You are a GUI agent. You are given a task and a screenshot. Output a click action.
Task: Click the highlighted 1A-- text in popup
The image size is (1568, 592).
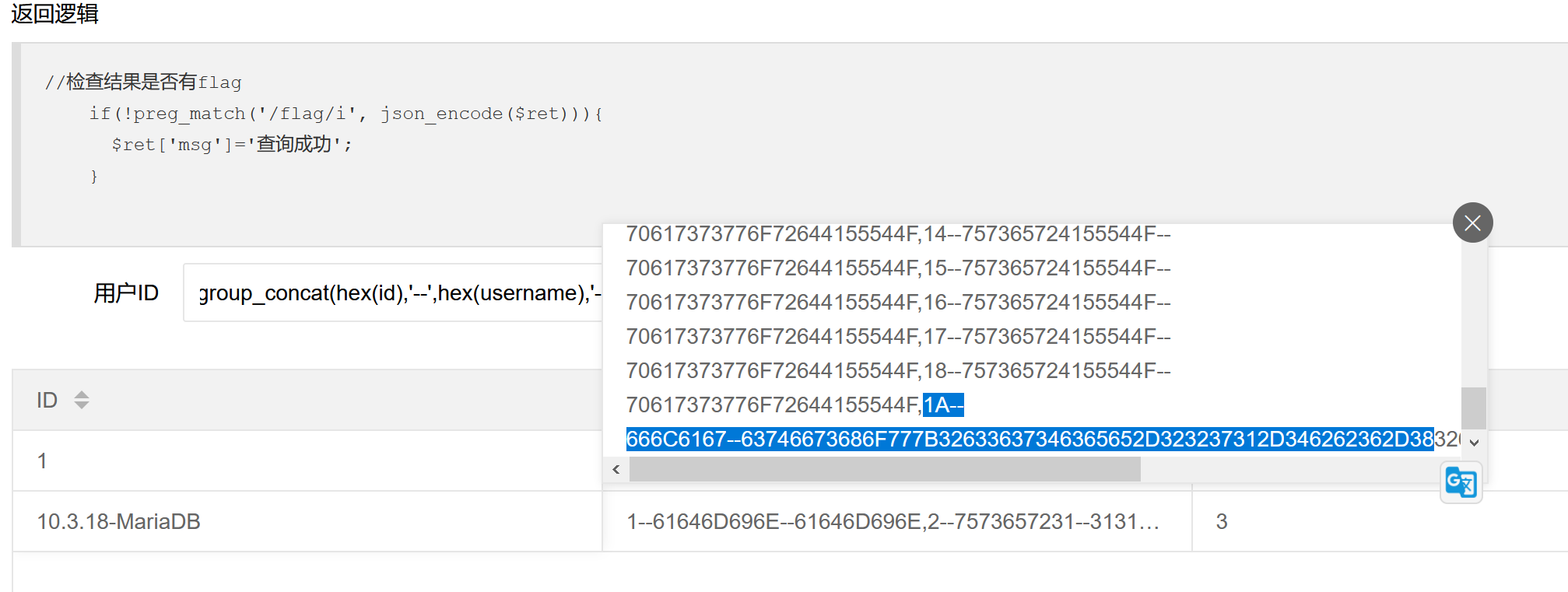[x=943, y=405]
